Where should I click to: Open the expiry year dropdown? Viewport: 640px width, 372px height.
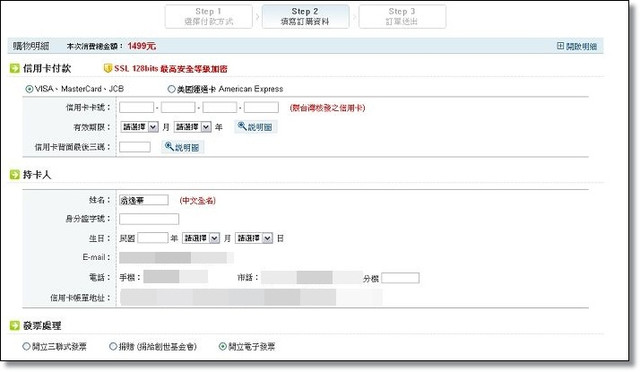coord(193,127)
